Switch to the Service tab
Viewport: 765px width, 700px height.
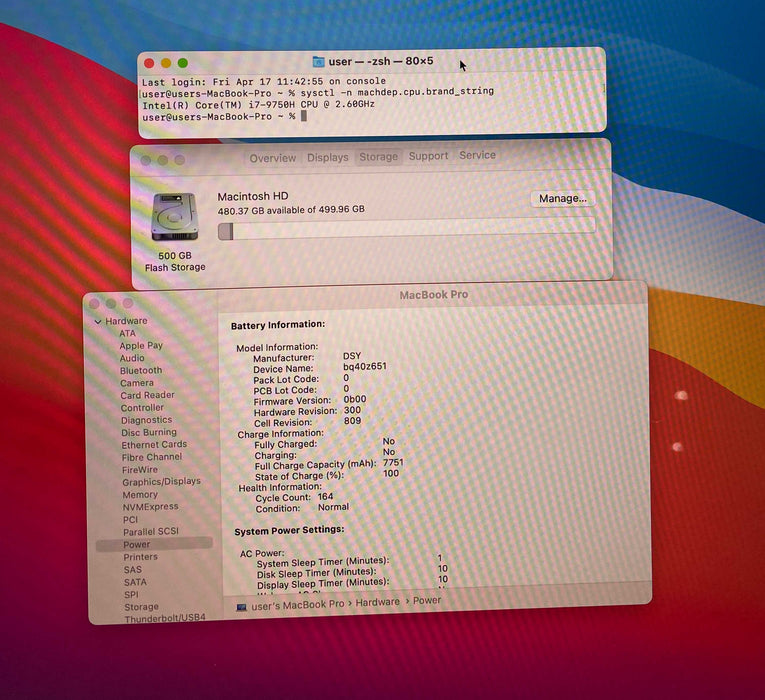click(477, 155)
